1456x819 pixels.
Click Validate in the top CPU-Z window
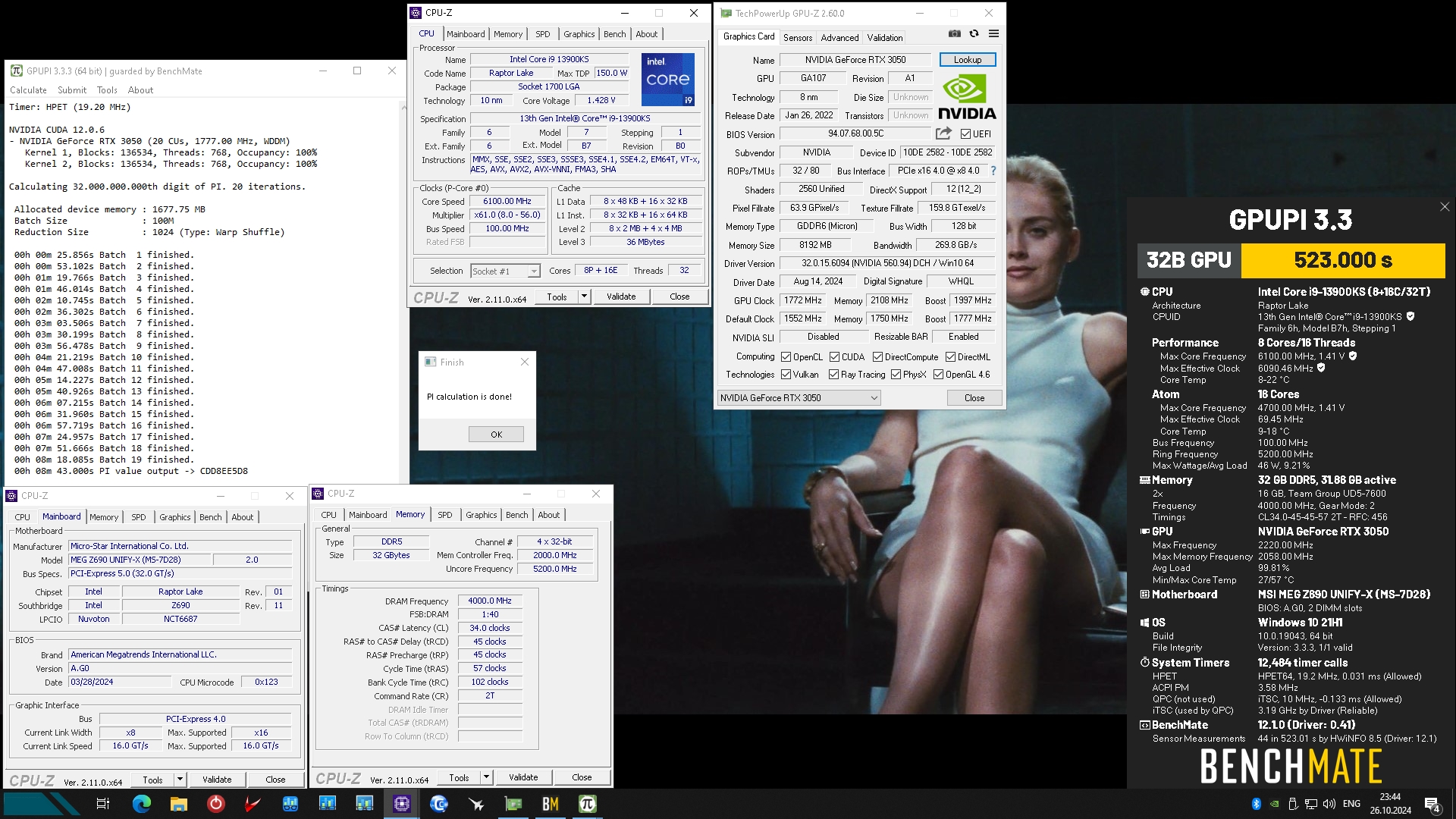pos(621,297)
